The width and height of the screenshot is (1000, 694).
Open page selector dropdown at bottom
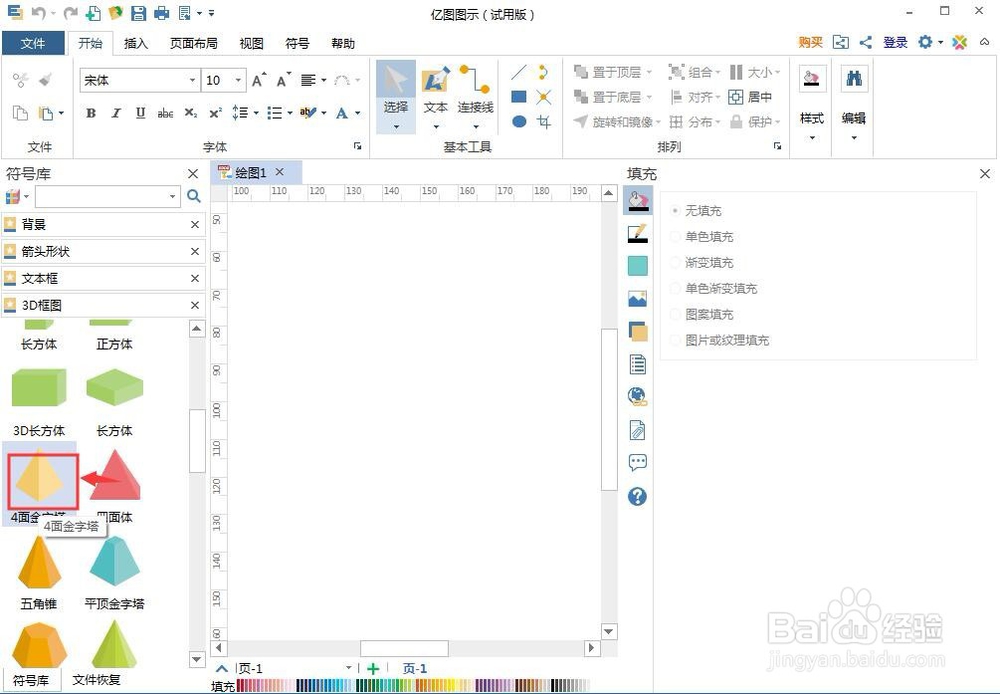(x=349, y=668)
